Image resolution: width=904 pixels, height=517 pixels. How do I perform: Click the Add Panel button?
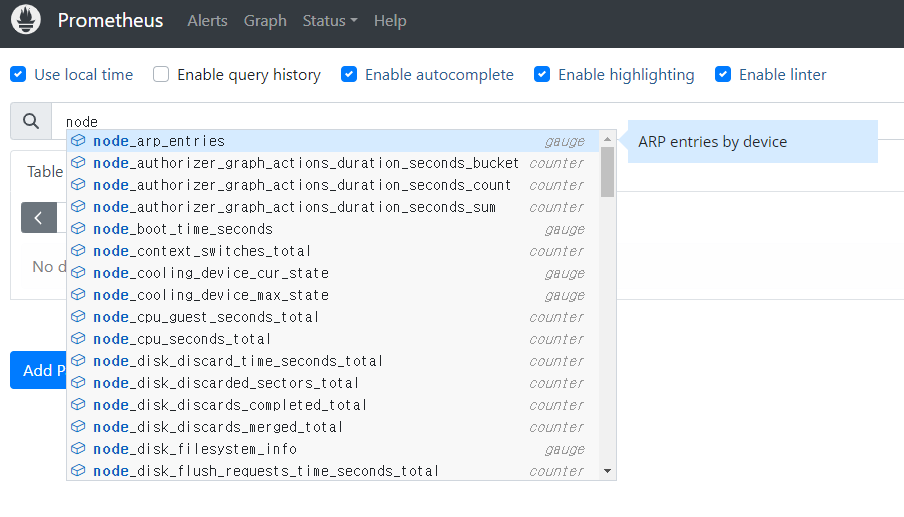click(38, 370)
